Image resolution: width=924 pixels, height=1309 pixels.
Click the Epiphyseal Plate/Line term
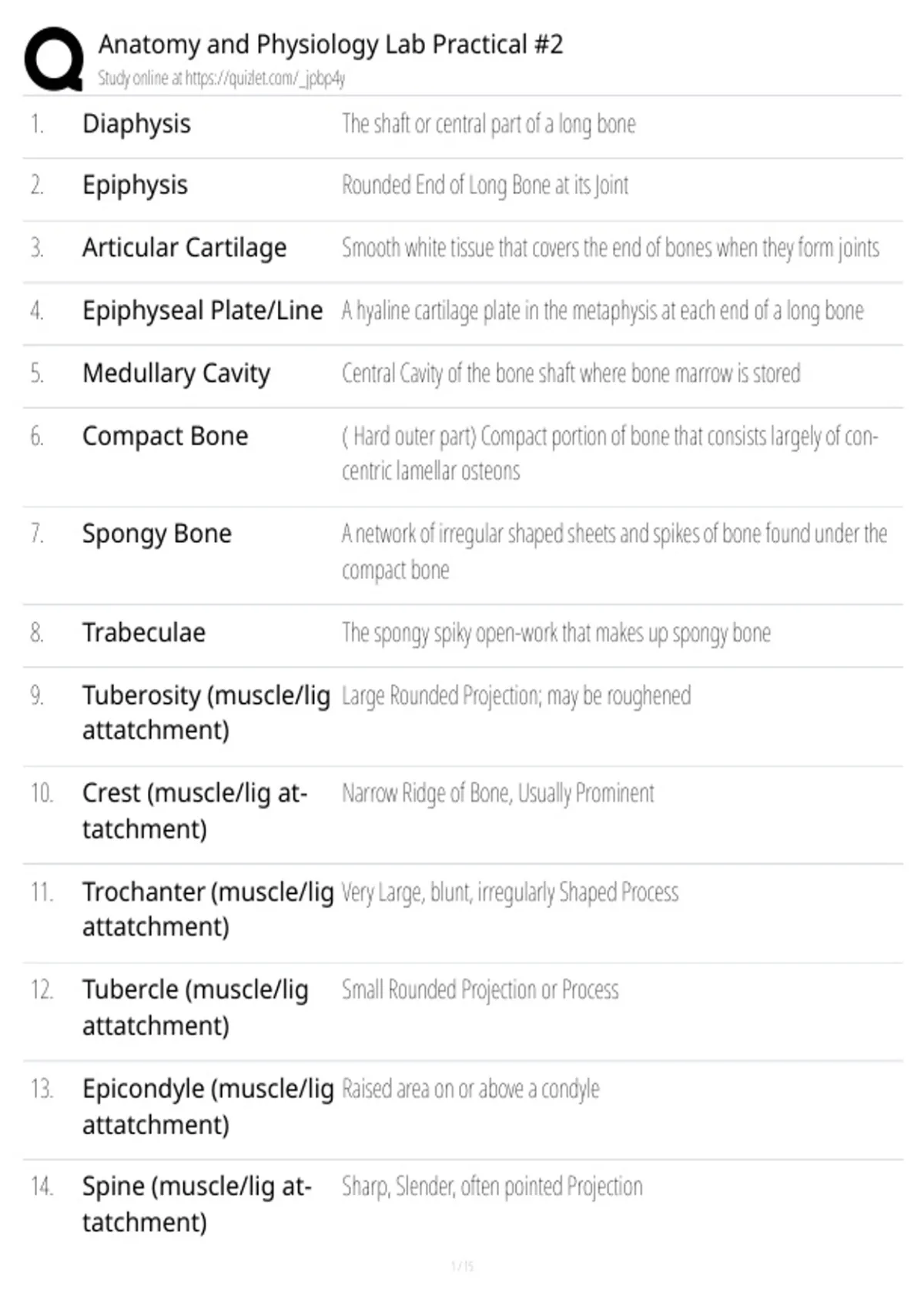pyautogui.click(x=203, y=310)
